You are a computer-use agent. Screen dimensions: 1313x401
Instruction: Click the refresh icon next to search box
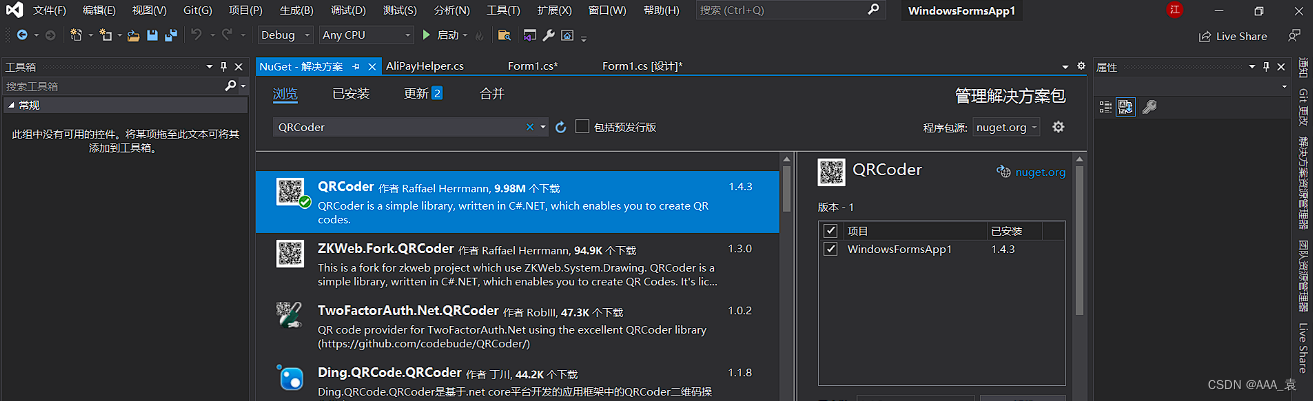pos(561,127)
